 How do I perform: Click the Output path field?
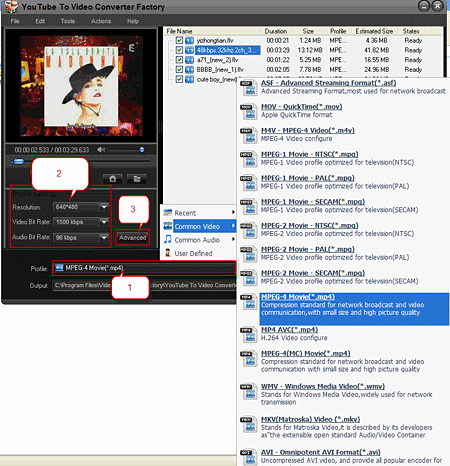coord(144,285)
